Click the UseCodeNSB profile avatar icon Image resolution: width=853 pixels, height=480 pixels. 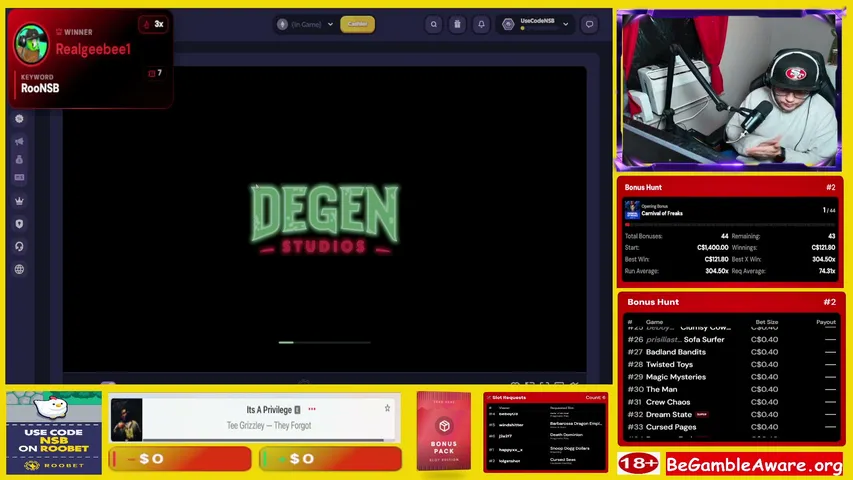click(x=508, y=24)
